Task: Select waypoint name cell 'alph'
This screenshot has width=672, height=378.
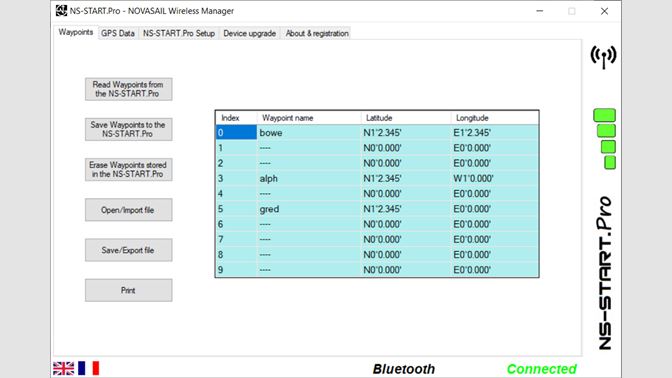Action: pos(309,179)
